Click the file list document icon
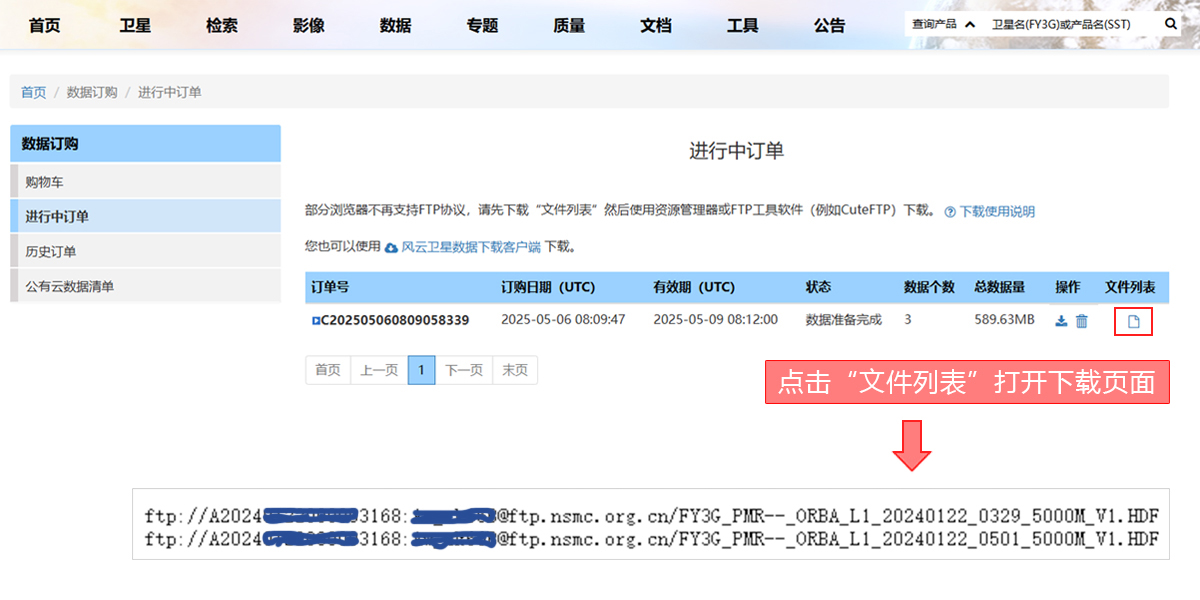1200x600 pixels. click(x=1133, y=321)
